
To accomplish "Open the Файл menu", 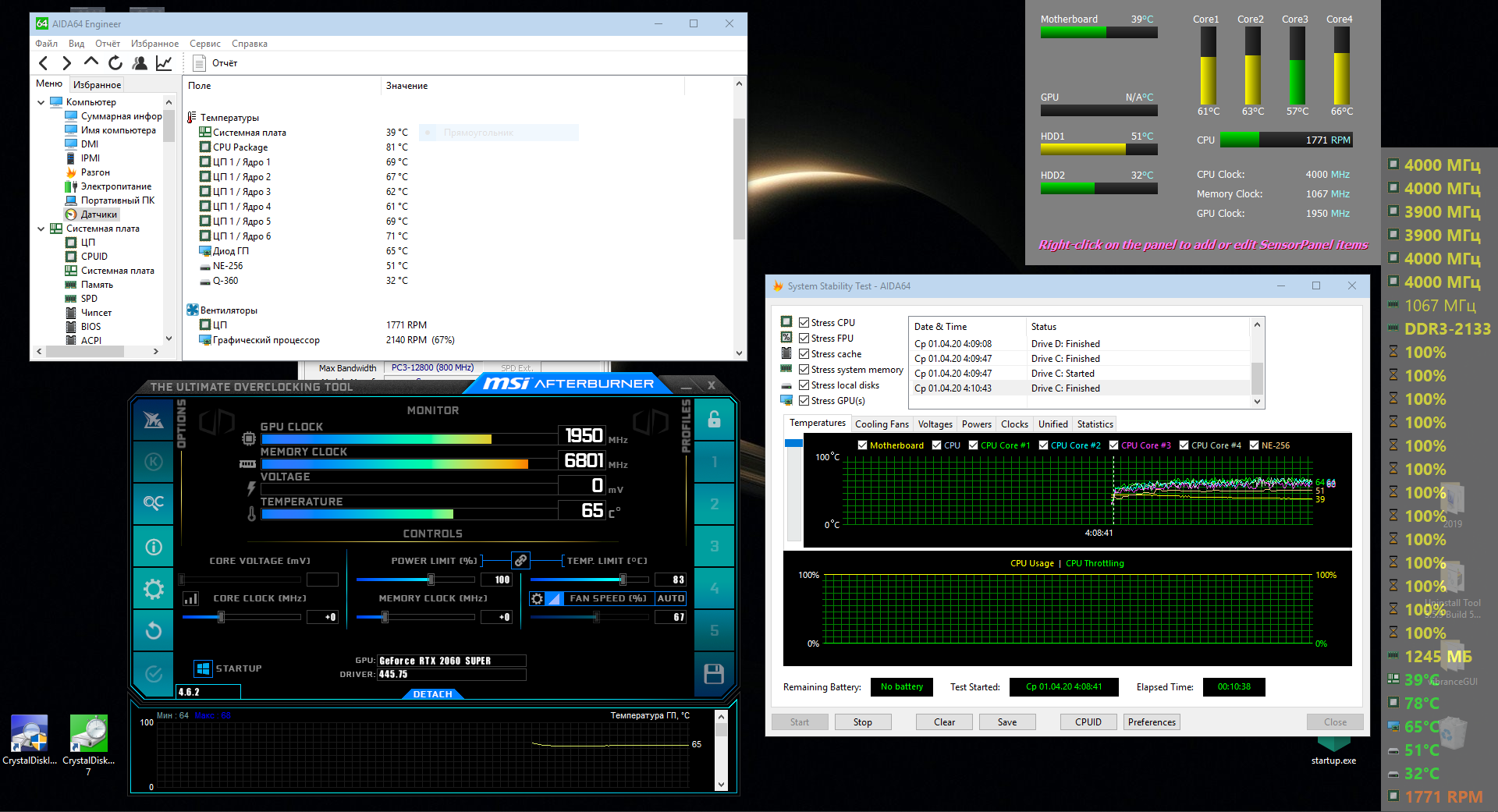I will (x=47, y=44).
